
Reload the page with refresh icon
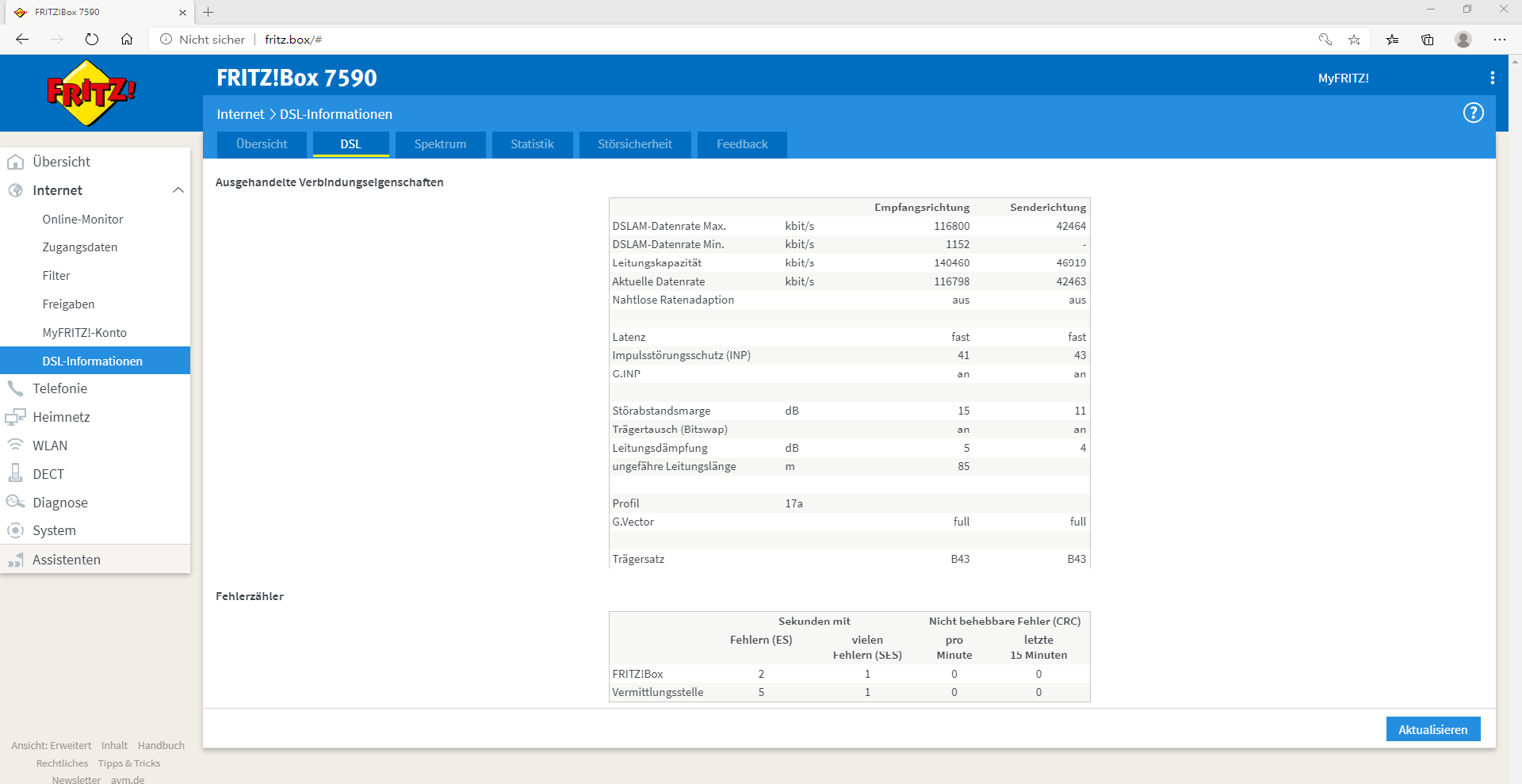point(92,39)
